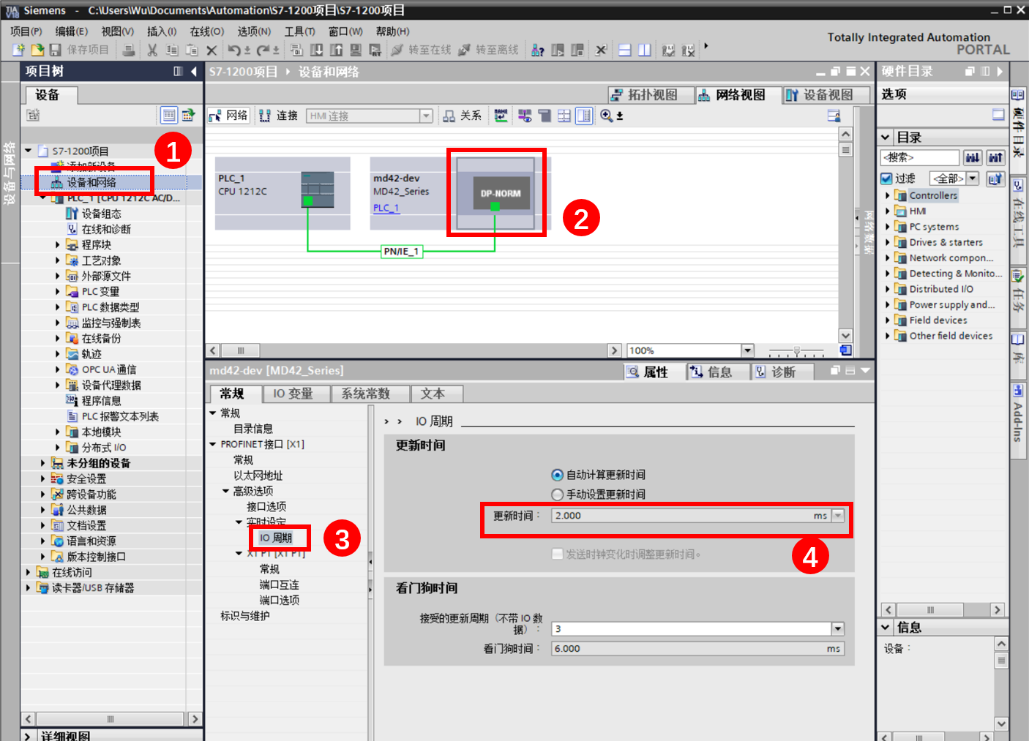Open the 更新时间 2.000 ms dropdown

[838, 516]
